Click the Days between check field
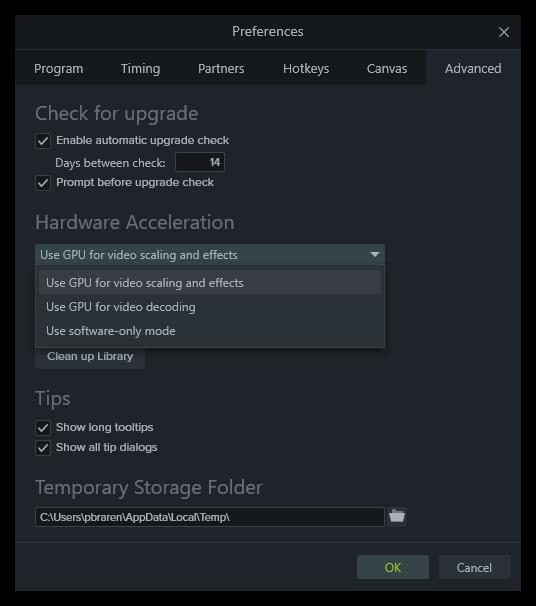Image resolution: width=536 pixels, height=606 pixels. coord(200,162)
